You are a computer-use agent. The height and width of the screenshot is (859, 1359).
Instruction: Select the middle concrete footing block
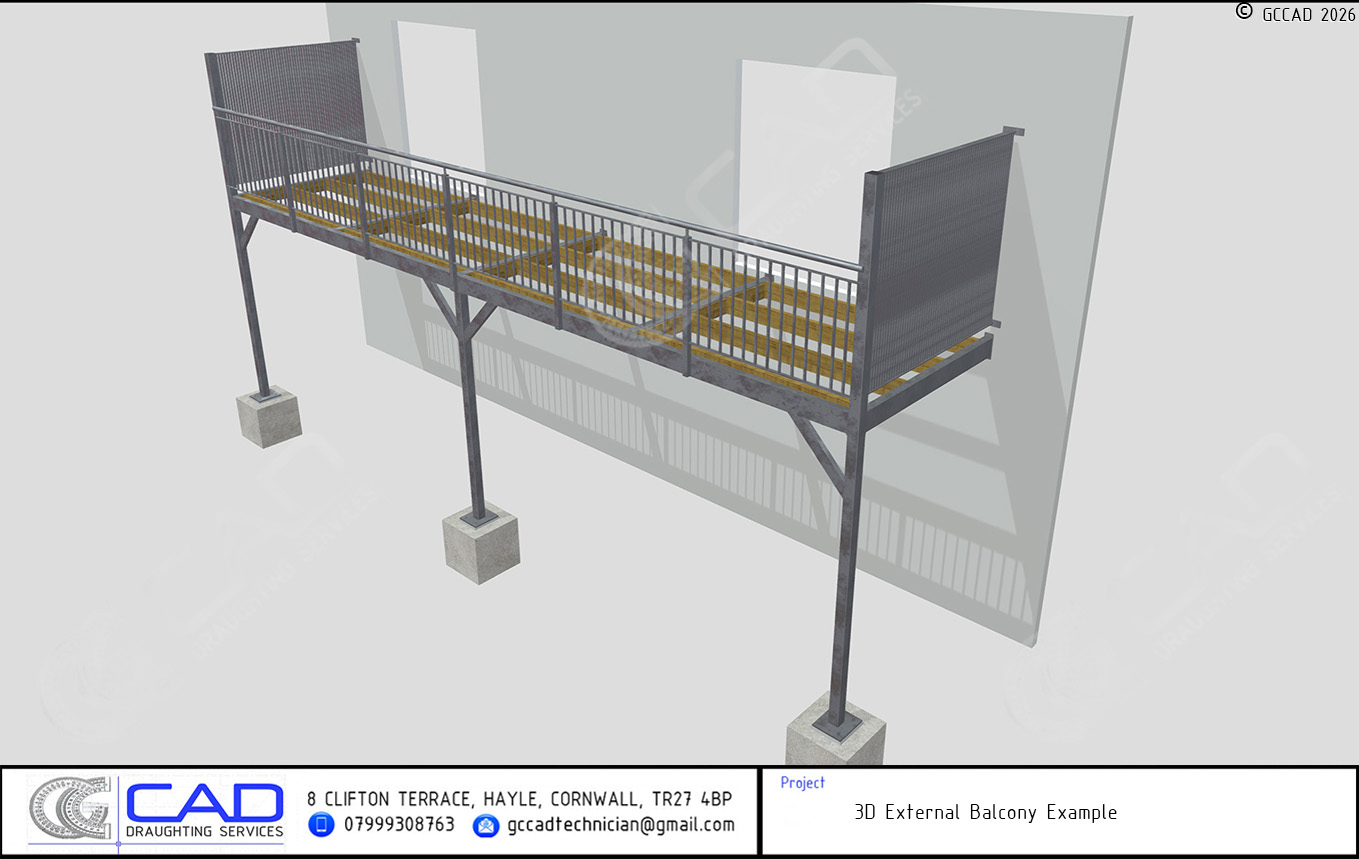pos(481,543)
